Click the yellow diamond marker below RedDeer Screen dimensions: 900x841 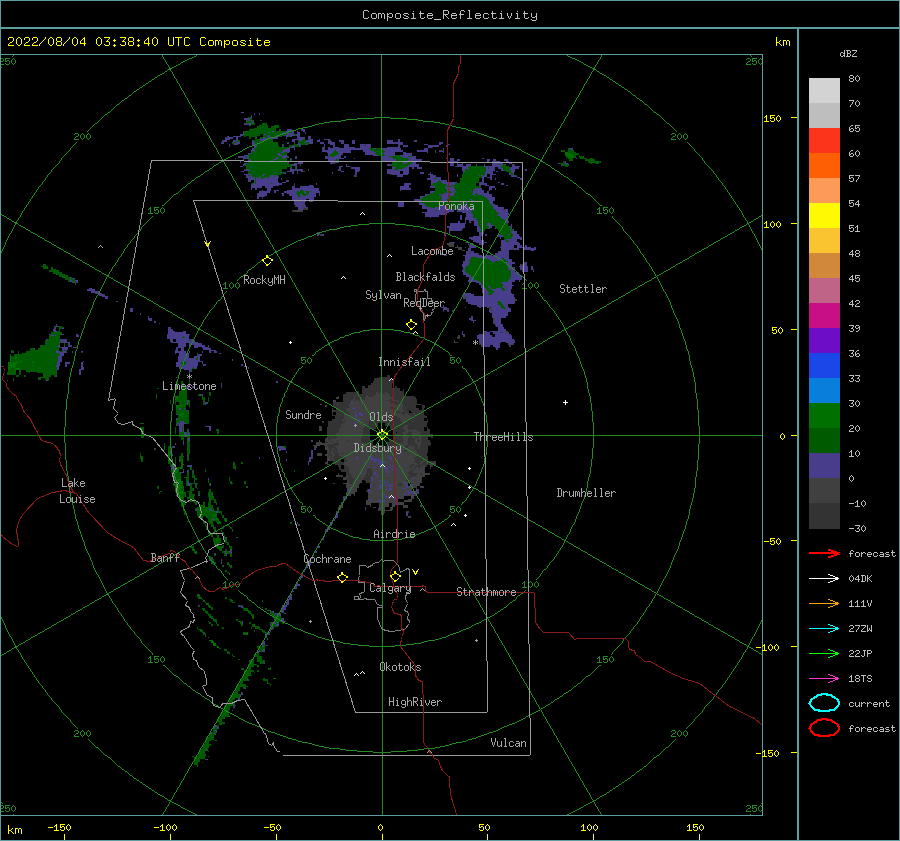411,325
